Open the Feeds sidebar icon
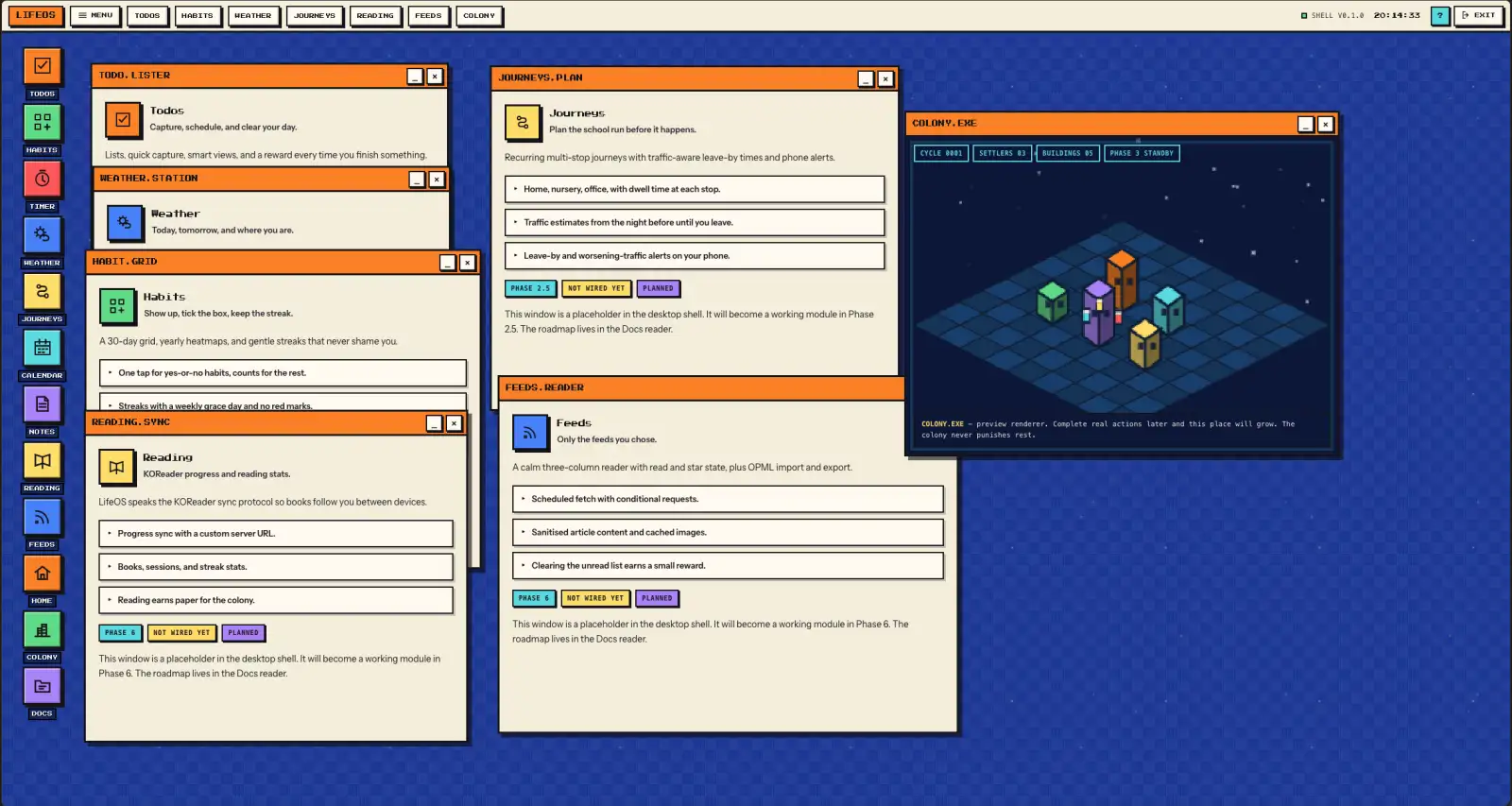Screen dimensions: 1512x806 tap(43, 517)
